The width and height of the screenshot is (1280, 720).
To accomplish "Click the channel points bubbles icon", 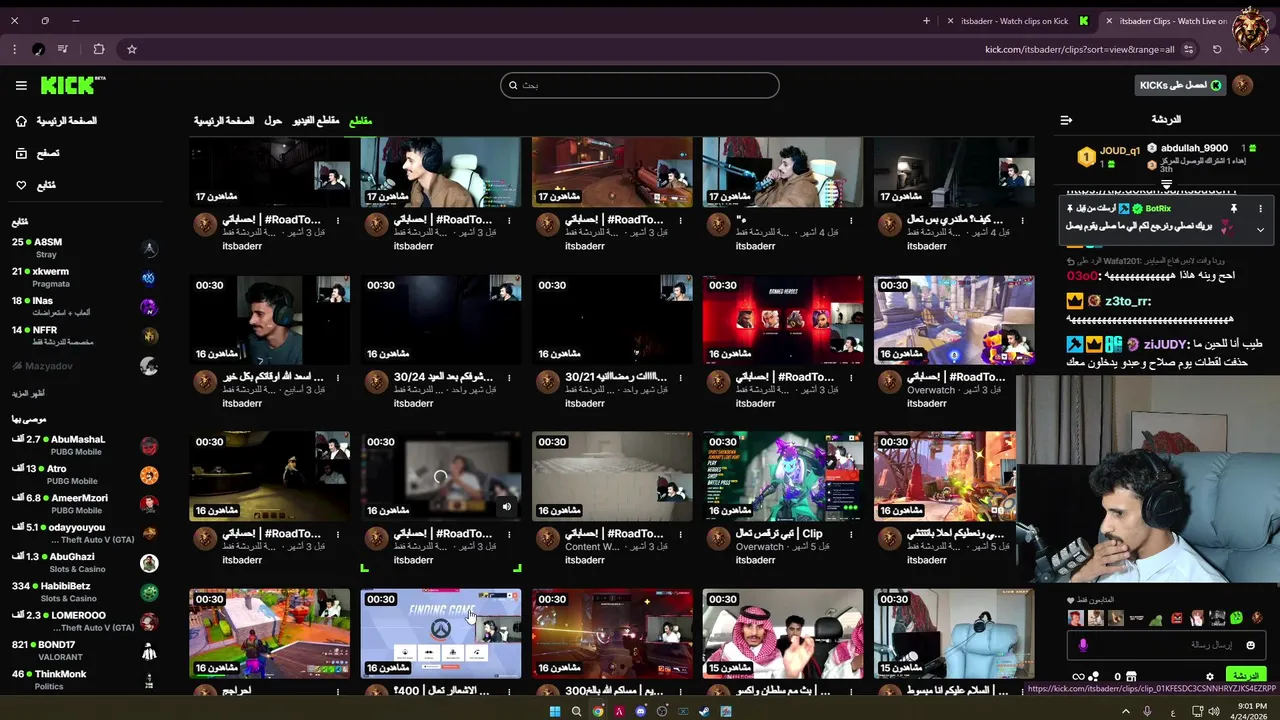I will (1094, 677).
